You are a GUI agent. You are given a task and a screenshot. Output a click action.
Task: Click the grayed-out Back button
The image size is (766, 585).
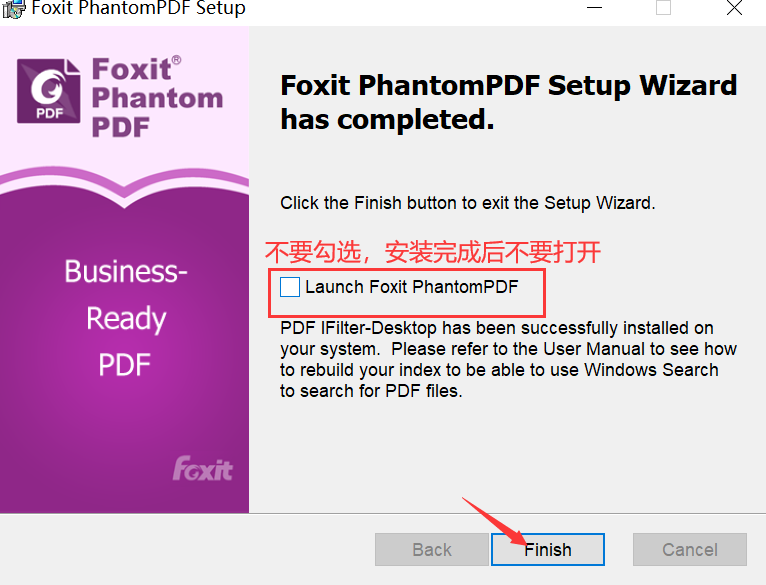pos(432,549)
